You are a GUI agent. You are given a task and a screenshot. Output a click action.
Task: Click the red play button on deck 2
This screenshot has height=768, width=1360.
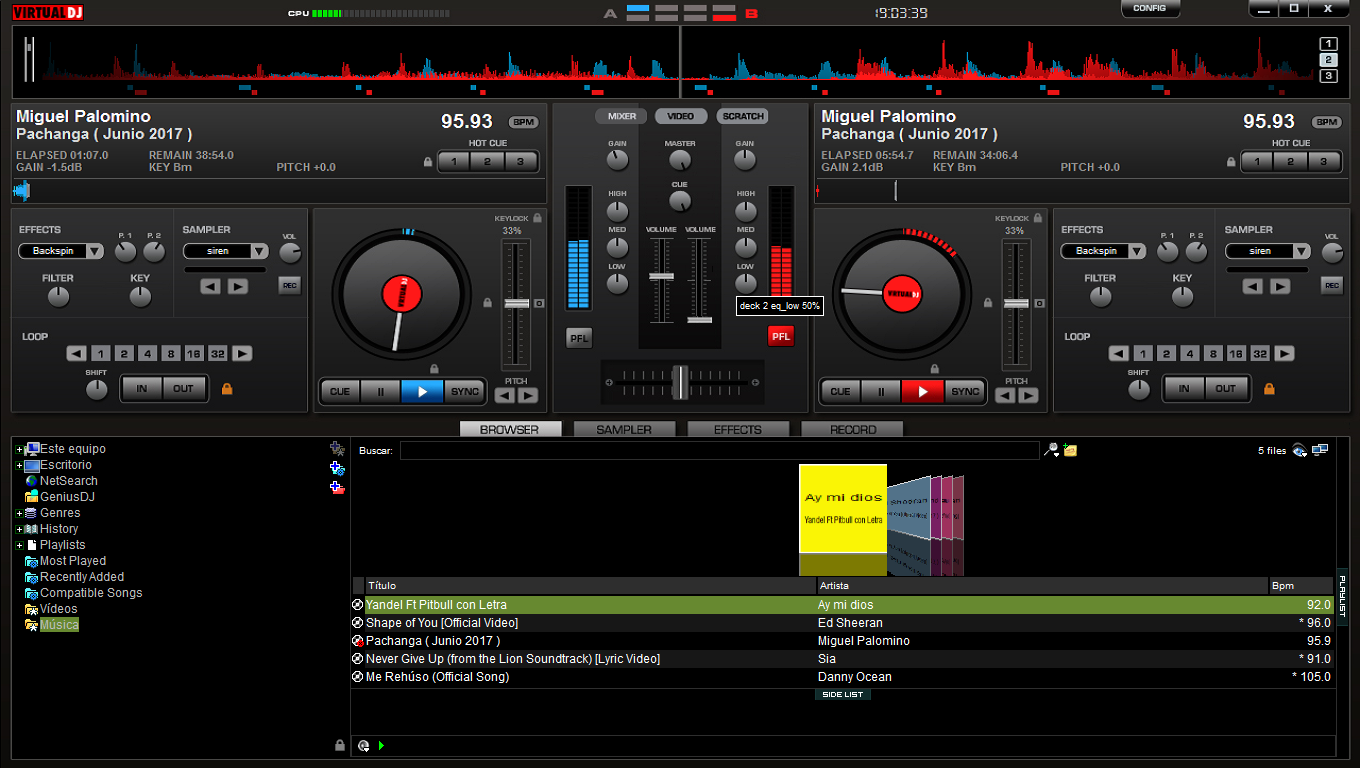point(922,391)
